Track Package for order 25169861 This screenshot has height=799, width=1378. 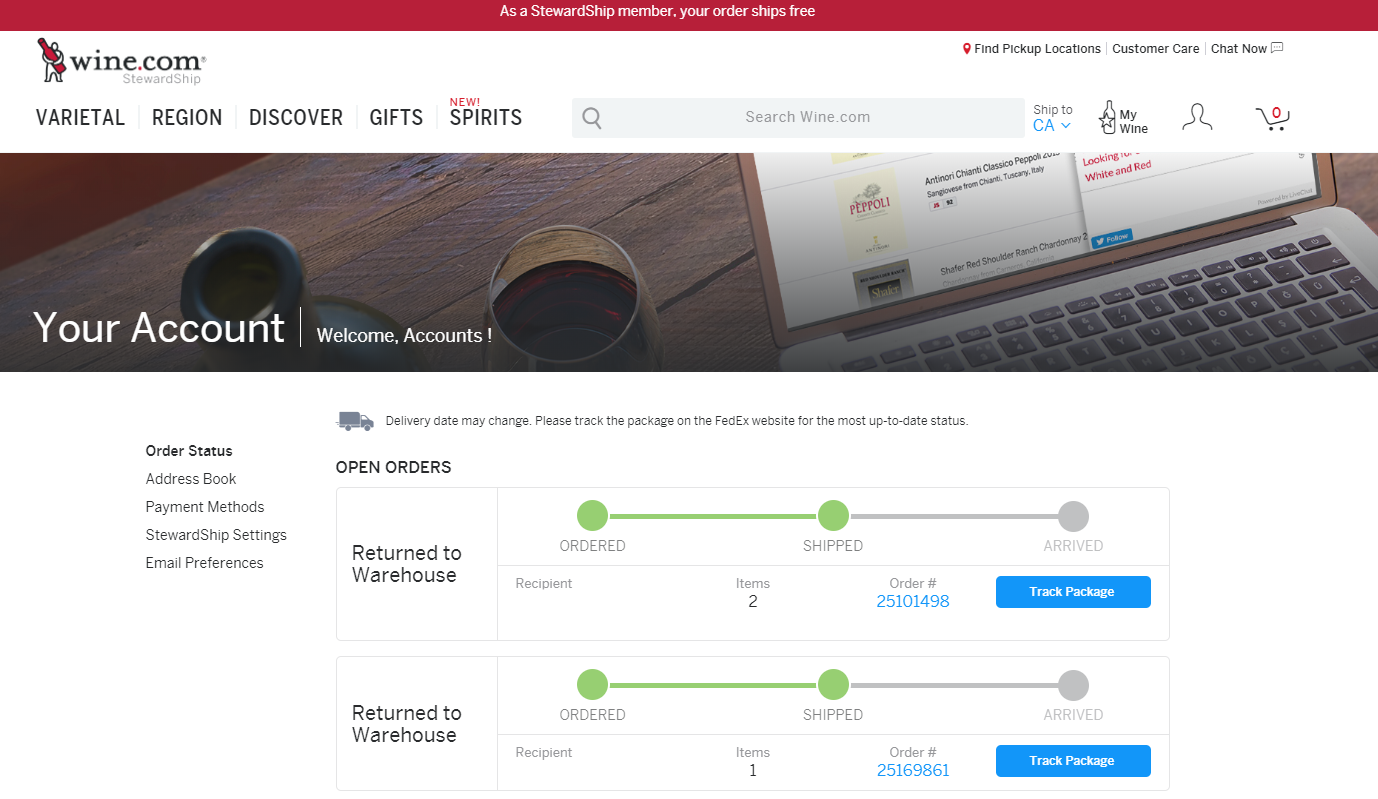coord(1073,761)
